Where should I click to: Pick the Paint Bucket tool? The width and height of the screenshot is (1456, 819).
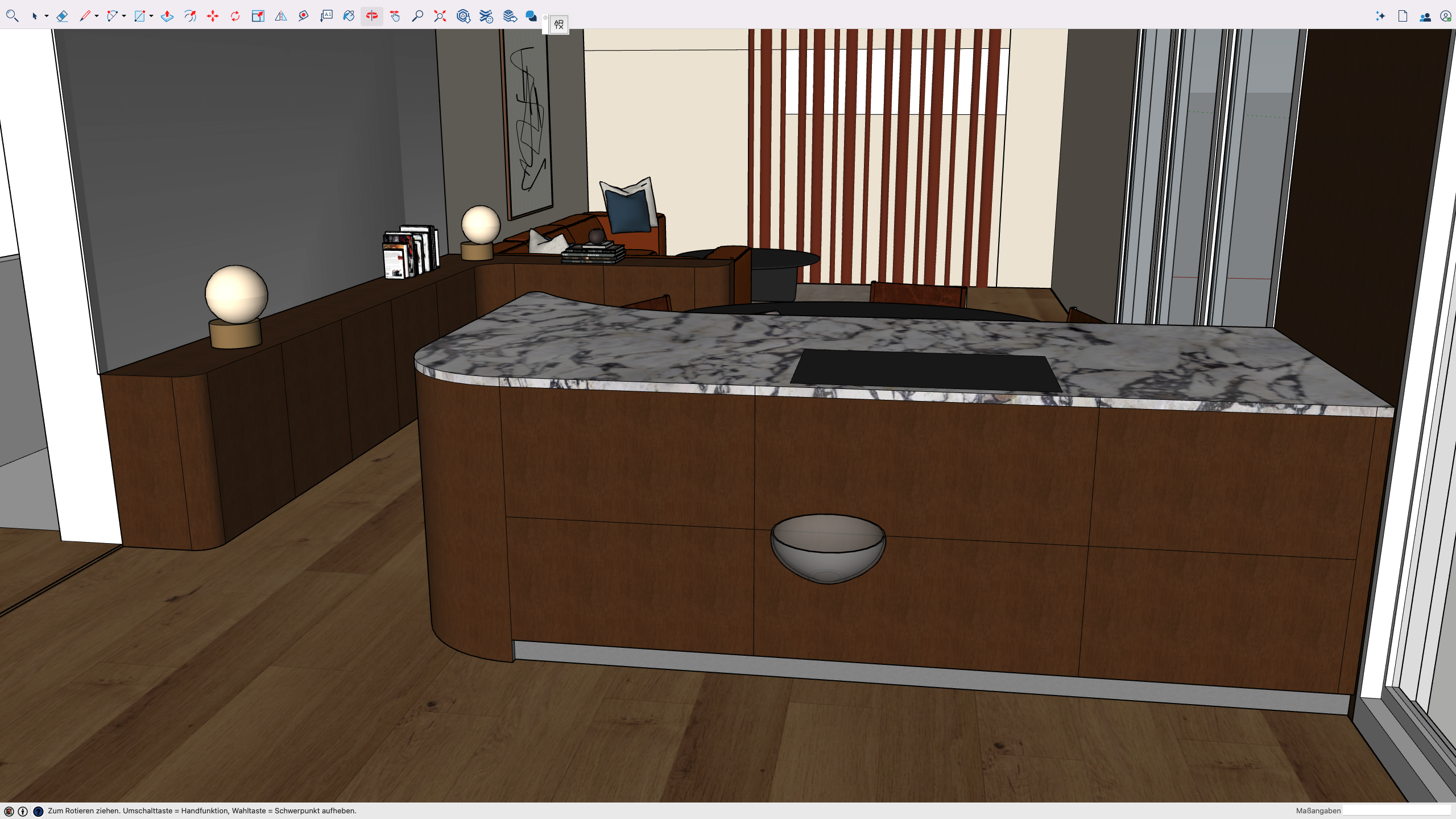tap(349, 16)
